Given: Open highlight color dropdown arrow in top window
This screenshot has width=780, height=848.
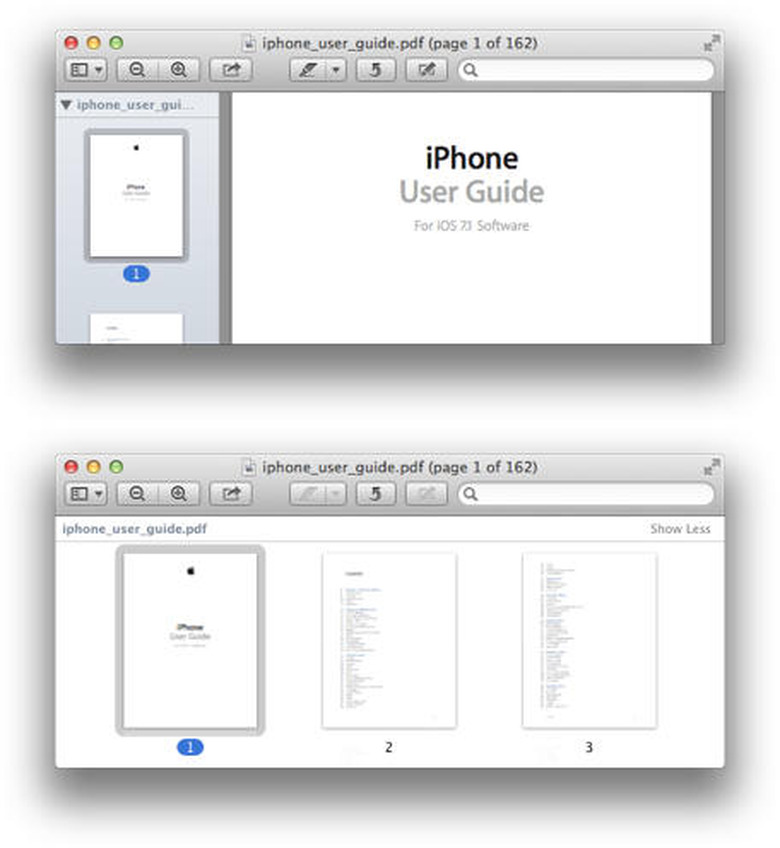Looking at the screenshot, I should pyautogui.click(x=336, y=70).
